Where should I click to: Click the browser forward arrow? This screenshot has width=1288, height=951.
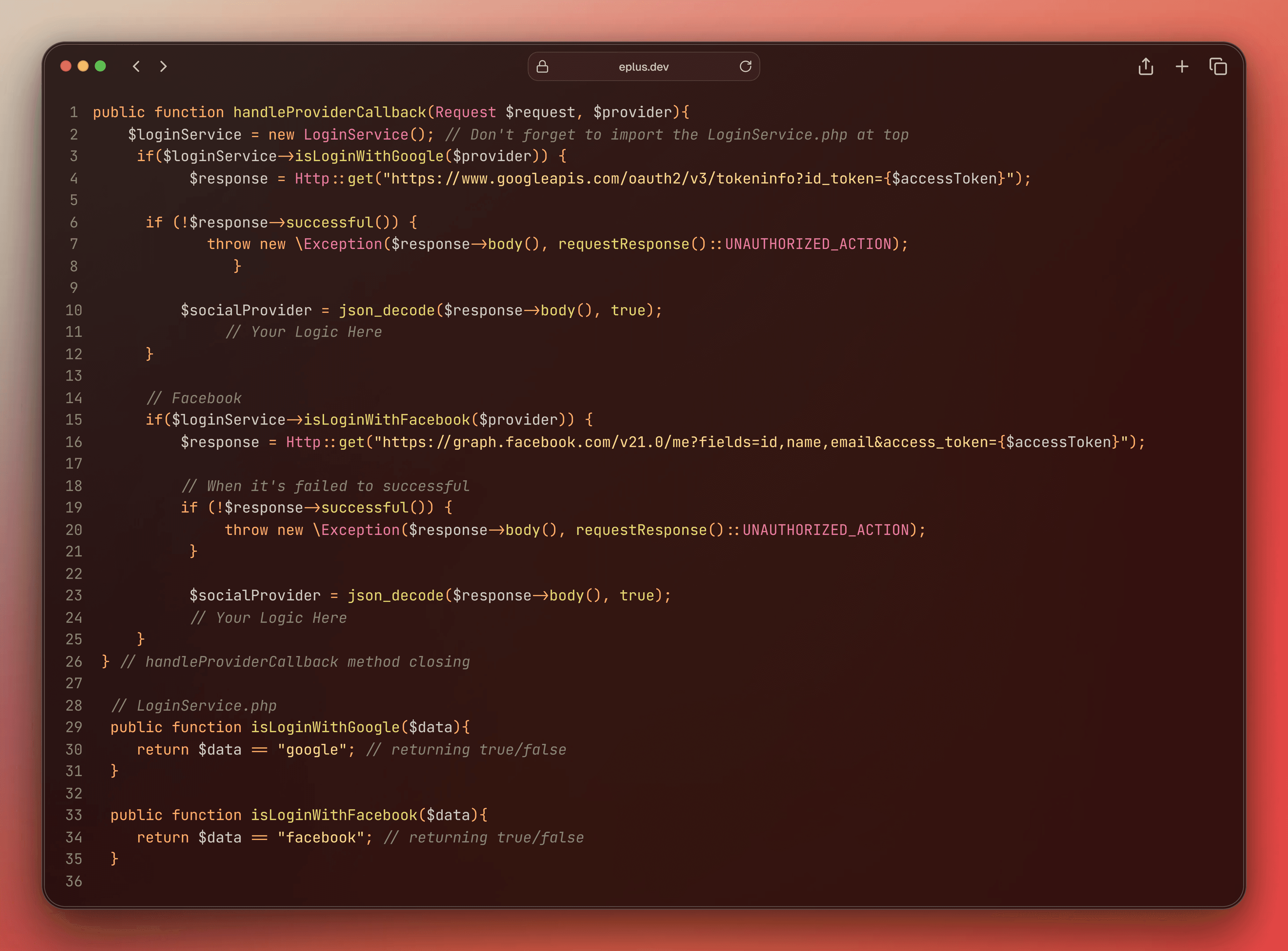(x=163, y=66)
